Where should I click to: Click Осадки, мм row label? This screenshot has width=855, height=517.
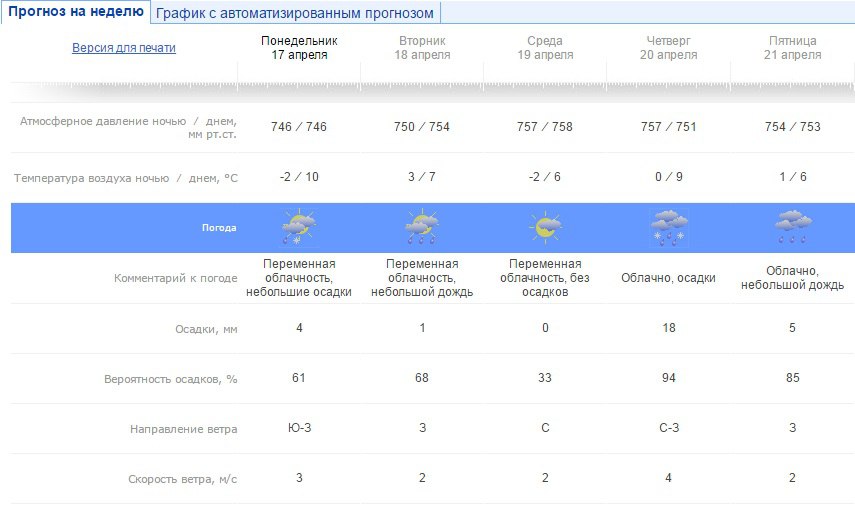(x=206, y=329)
